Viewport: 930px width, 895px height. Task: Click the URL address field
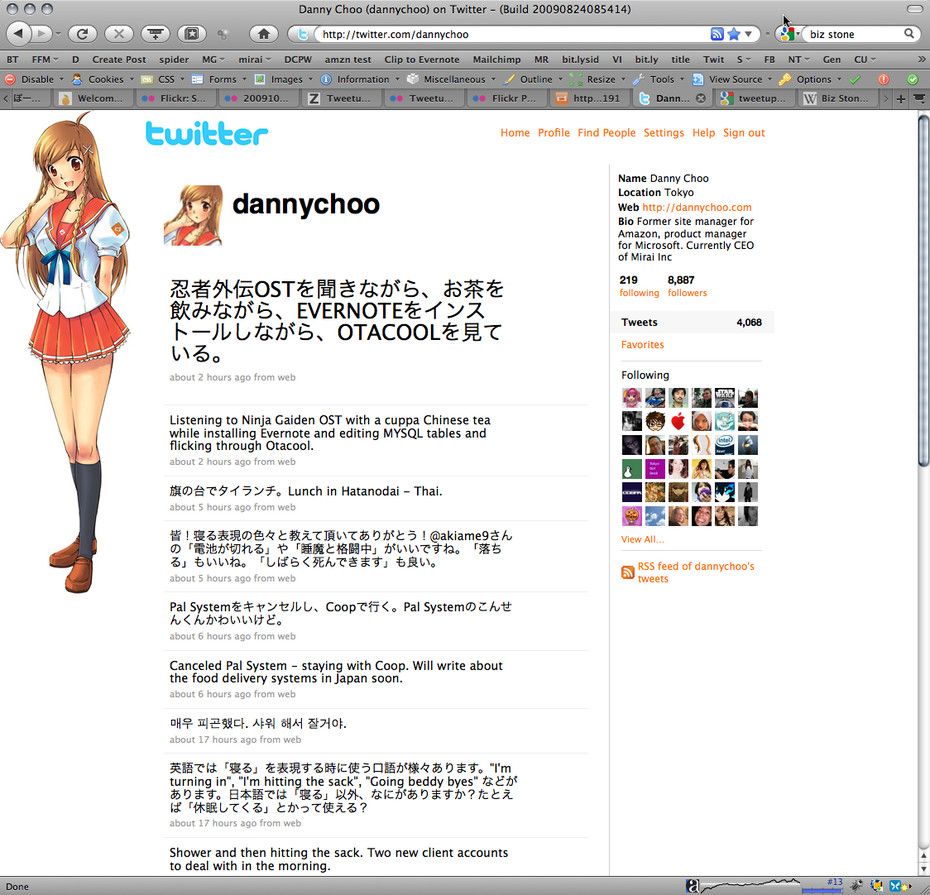point(513,34)
